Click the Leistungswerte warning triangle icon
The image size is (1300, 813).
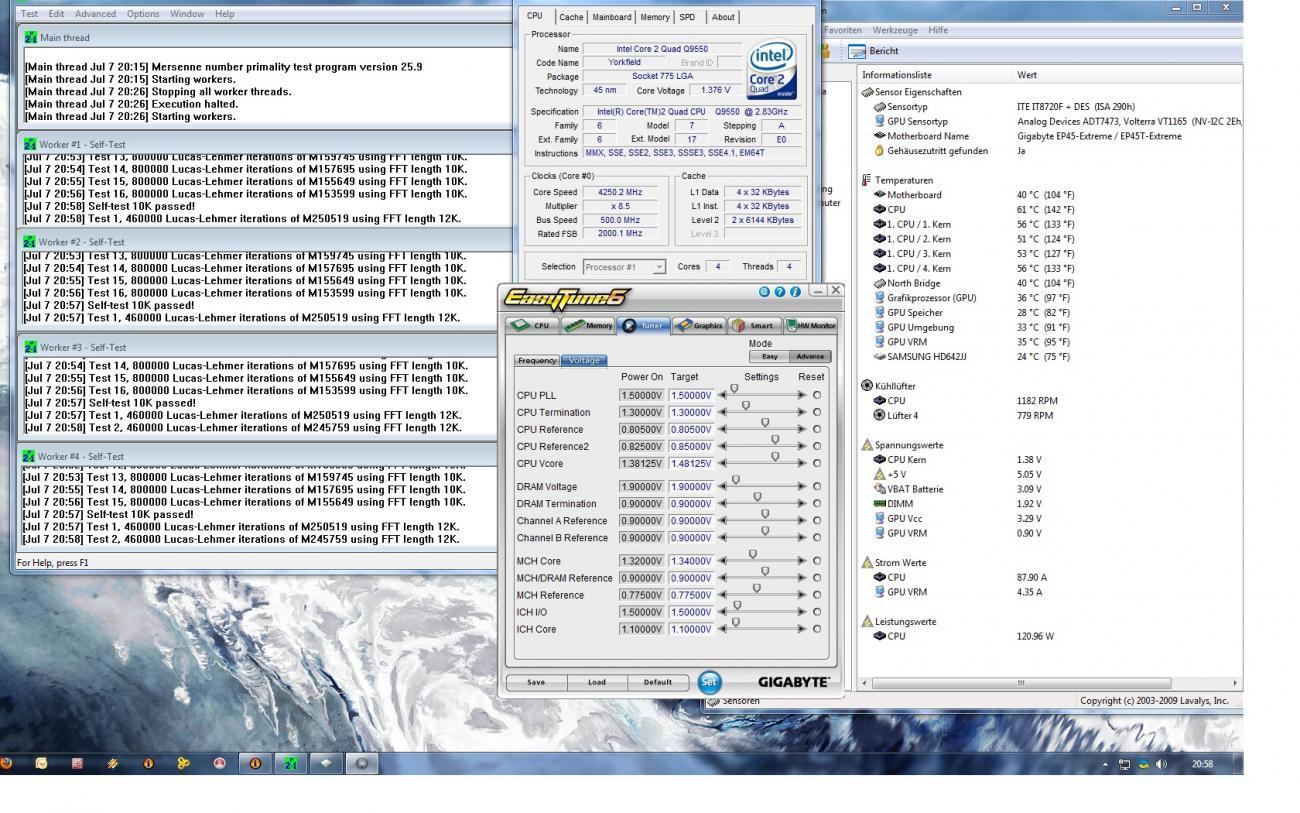coord(867,622)
